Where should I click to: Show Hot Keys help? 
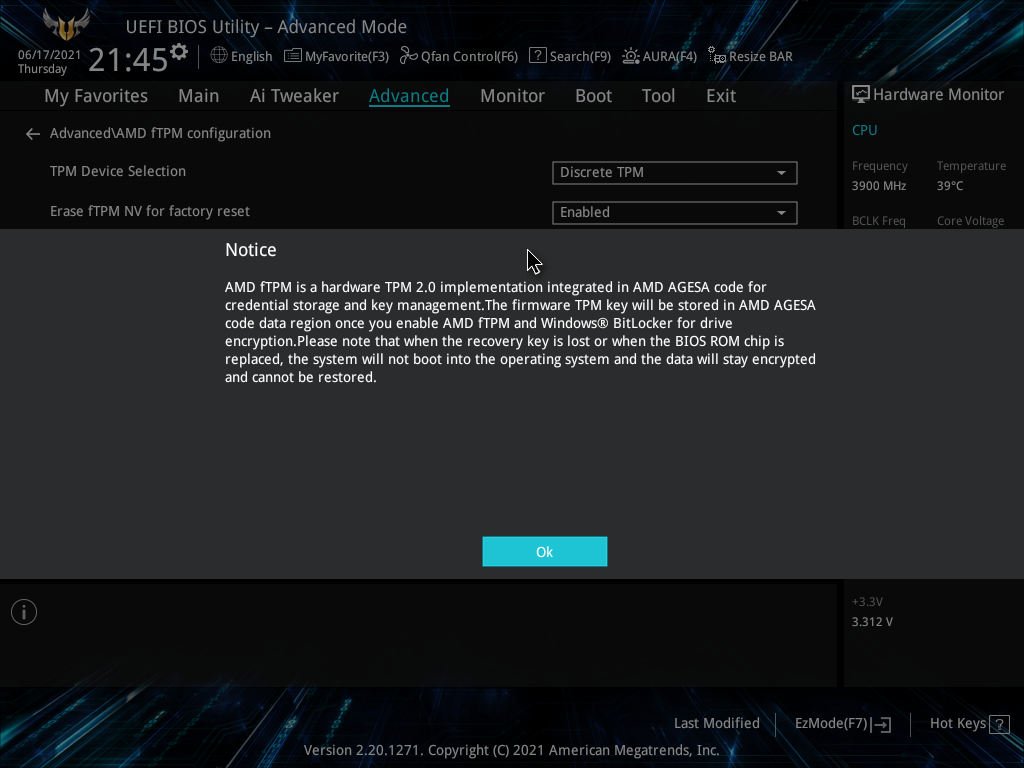click(x=957, y=724)
